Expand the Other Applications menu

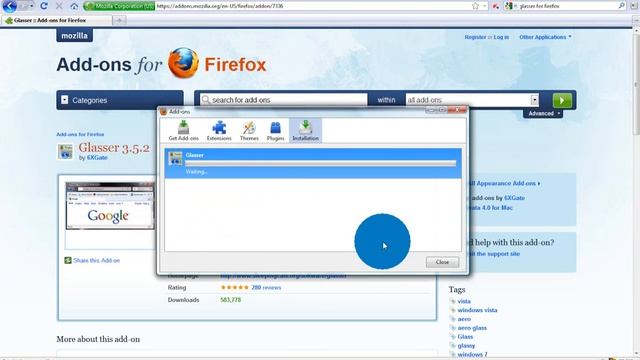545,37
